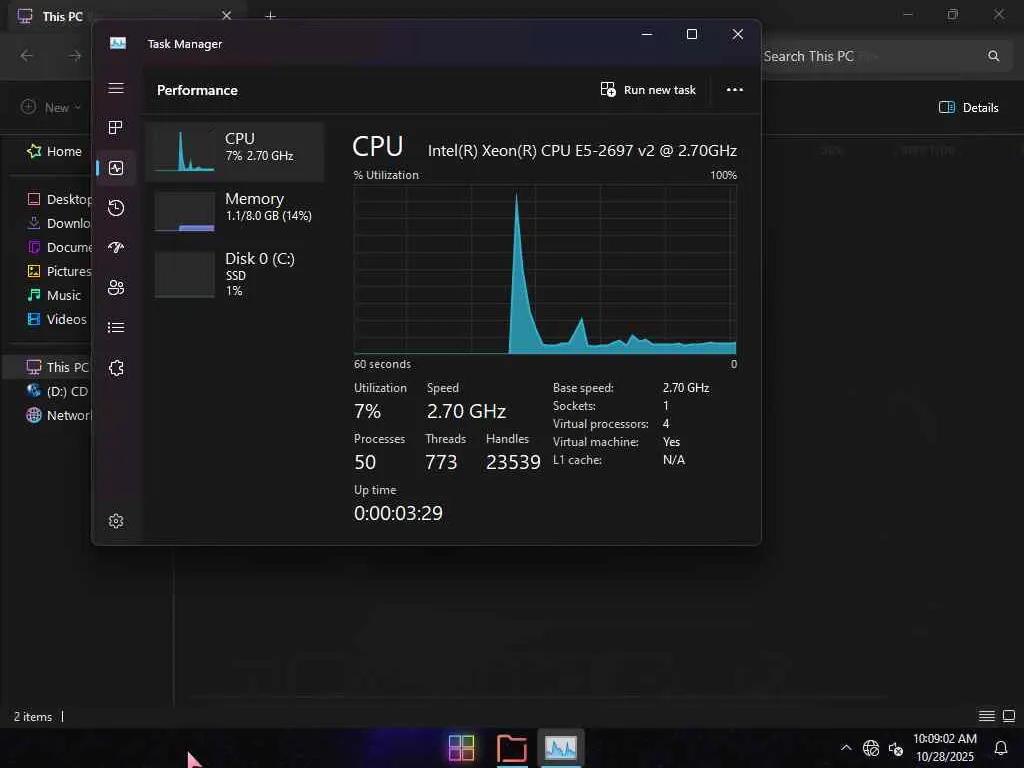Open Network in File Explorer sidebar
This screenshot has width=1024, height=768.
click(59, 415)
